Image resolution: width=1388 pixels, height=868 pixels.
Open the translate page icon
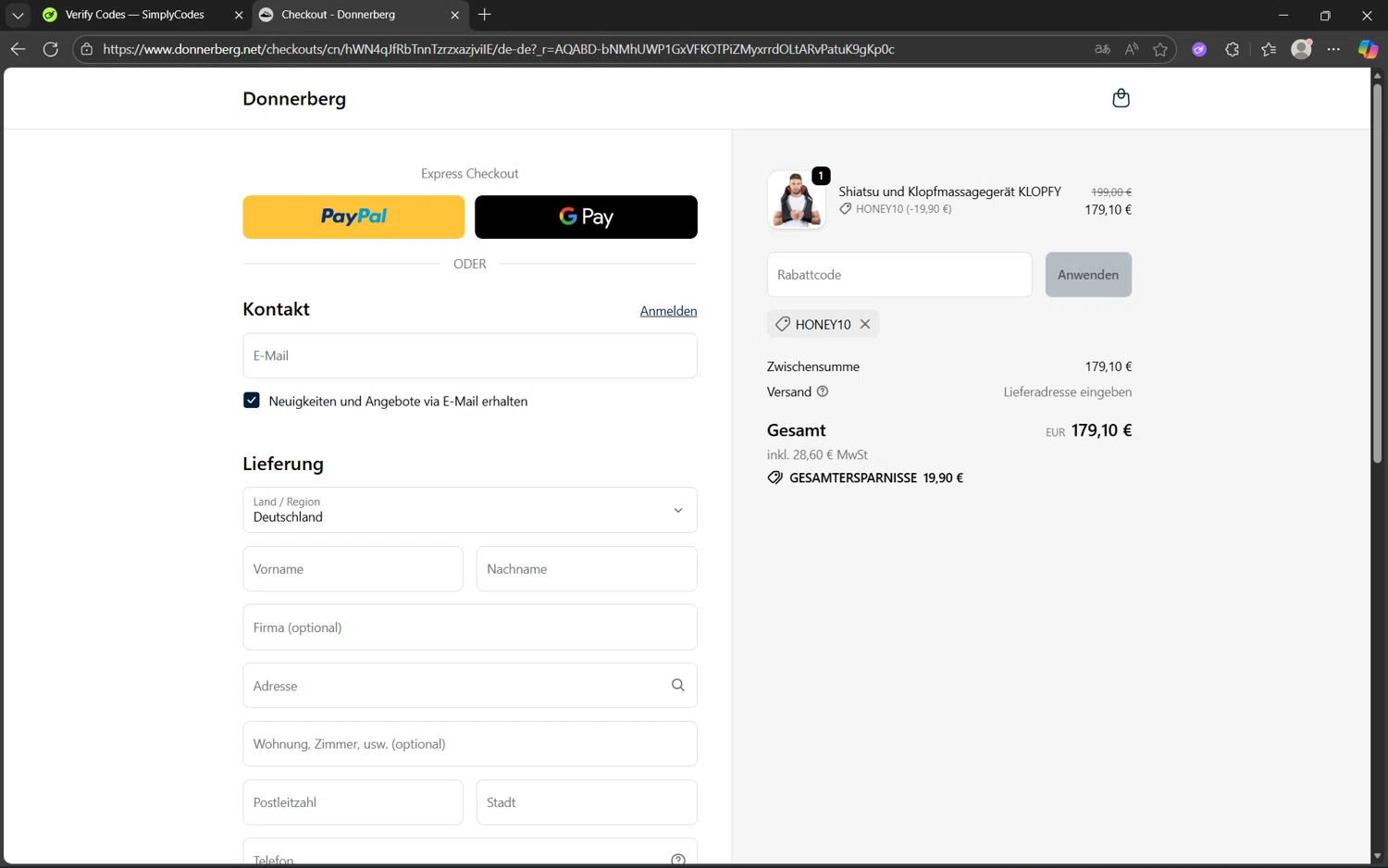click(1102, 49)
